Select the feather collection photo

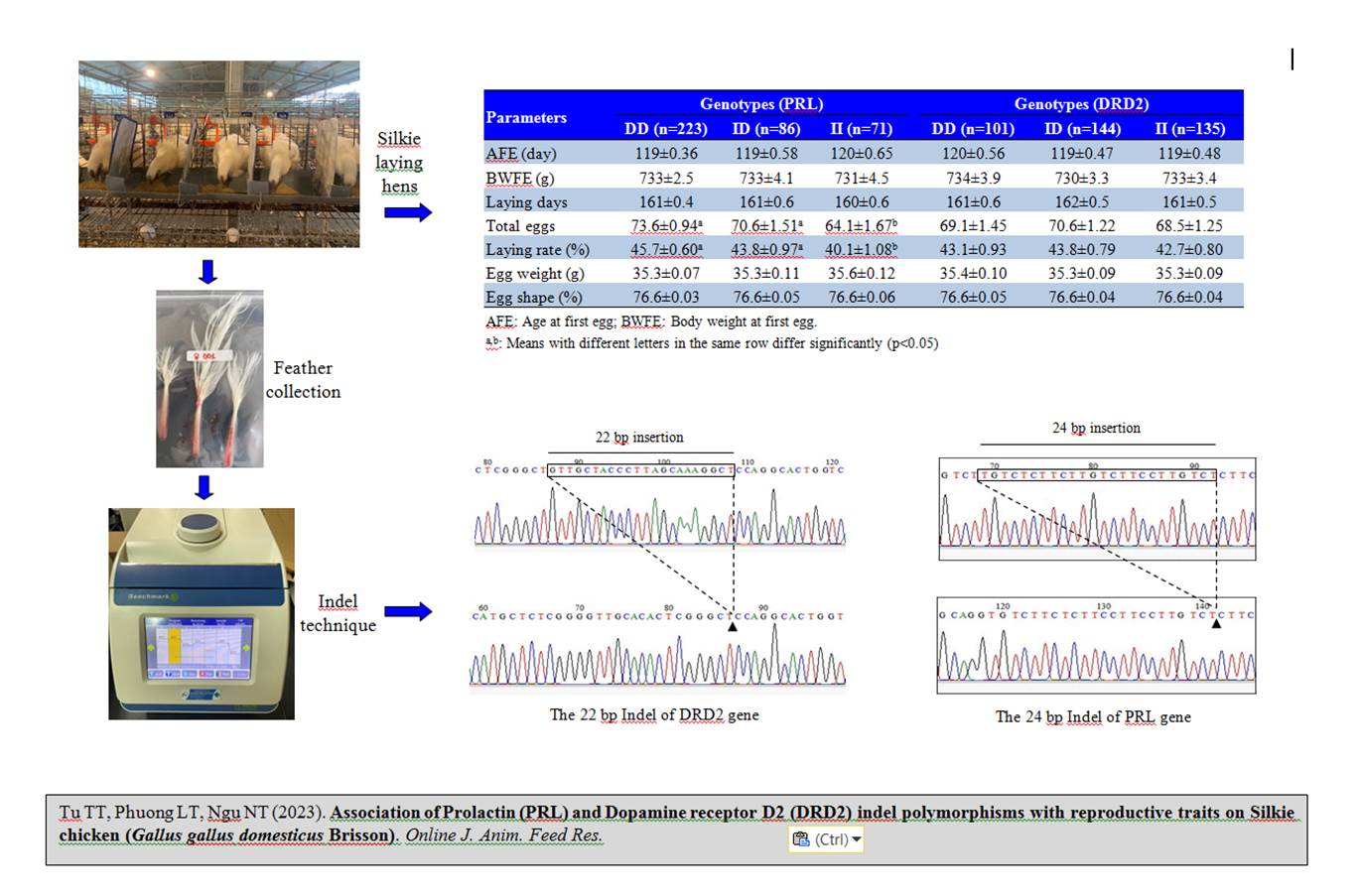coord(209,378)
